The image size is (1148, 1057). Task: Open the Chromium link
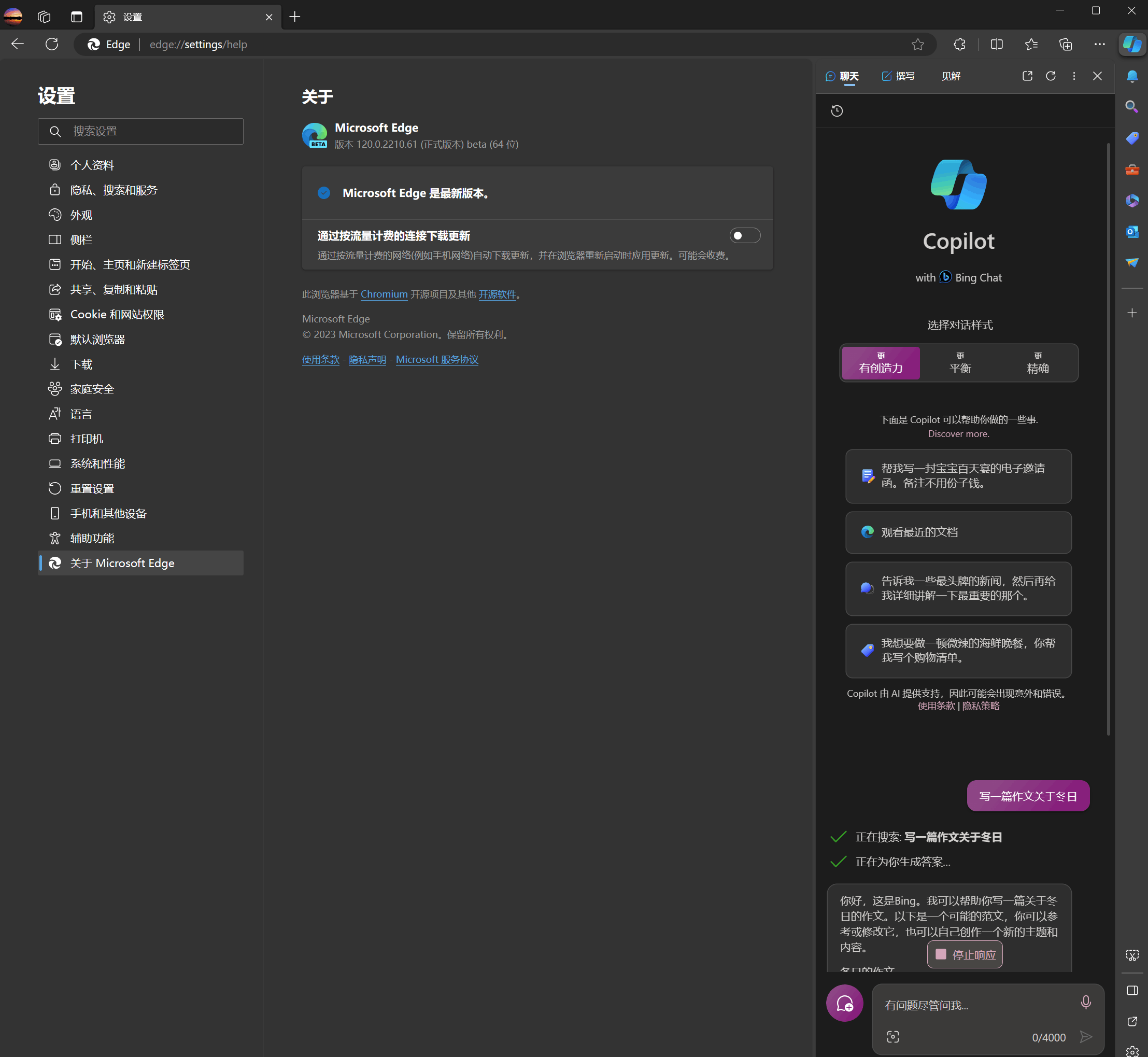pos(384,294)
